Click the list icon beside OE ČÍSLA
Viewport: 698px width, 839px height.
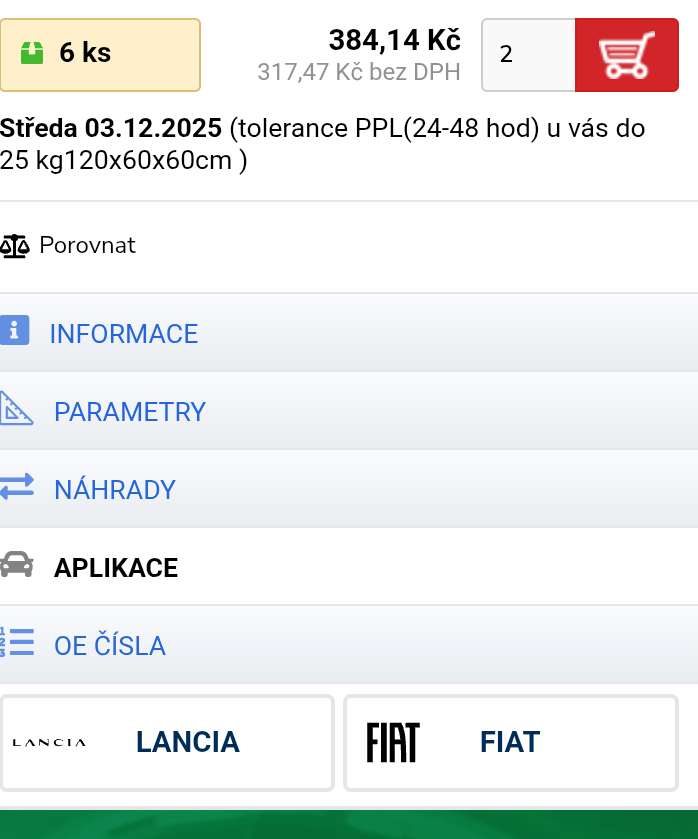15,643
